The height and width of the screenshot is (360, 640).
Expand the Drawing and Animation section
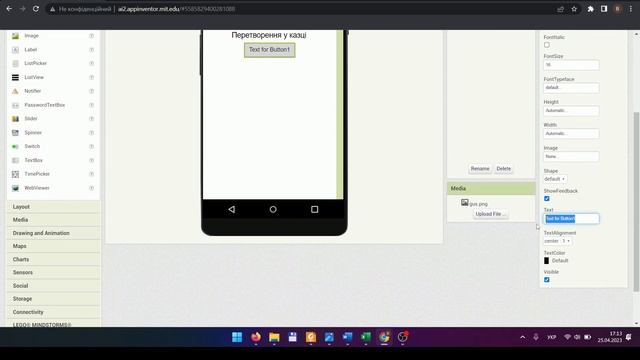(53, 233)
